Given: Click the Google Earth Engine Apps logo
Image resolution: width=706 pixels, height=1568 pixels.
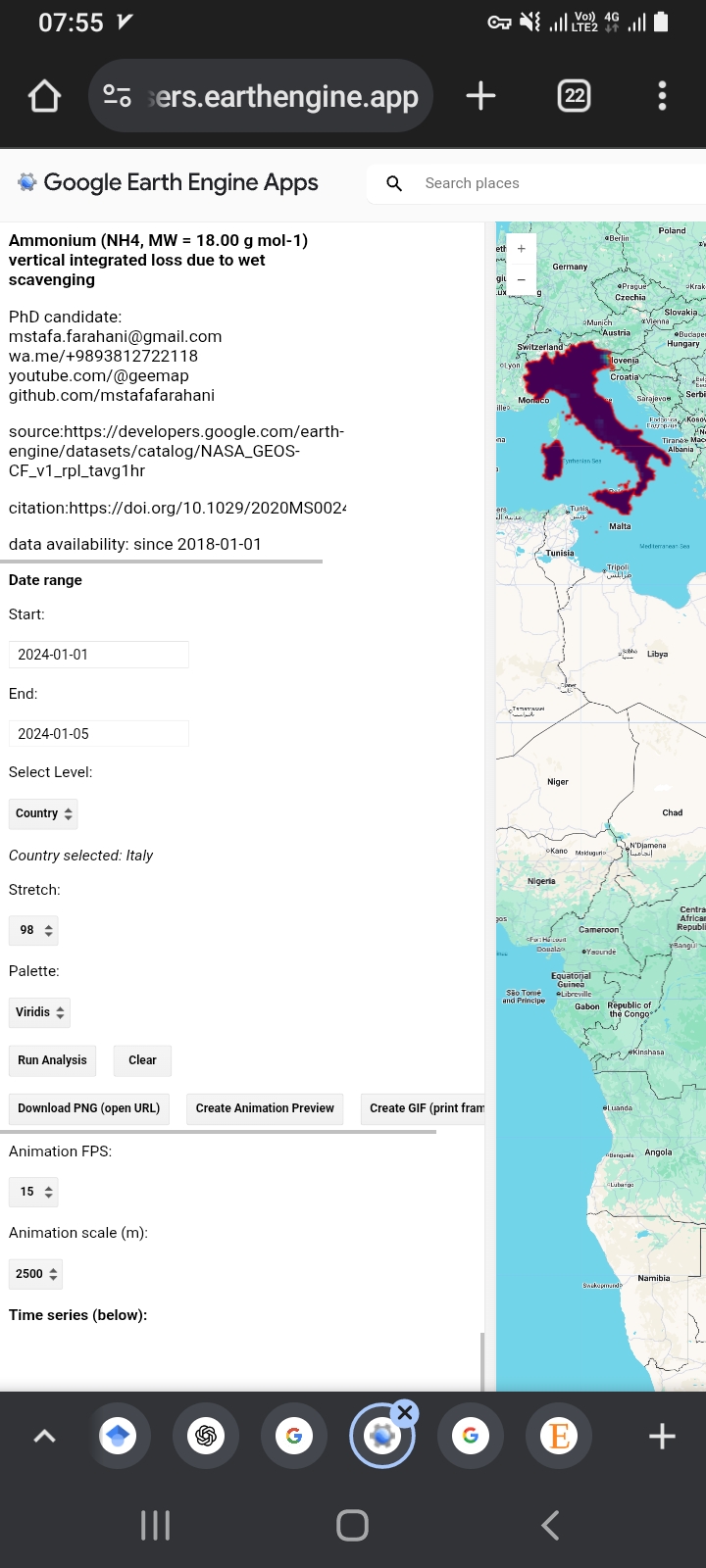Looking at the screenshot, I should click(168, 182).
